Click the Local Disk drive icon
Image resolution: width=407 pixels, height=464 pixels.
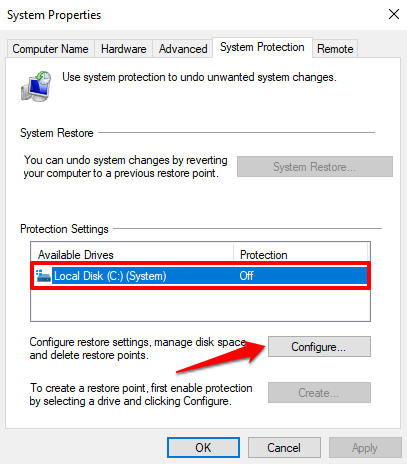pos(43,276)
